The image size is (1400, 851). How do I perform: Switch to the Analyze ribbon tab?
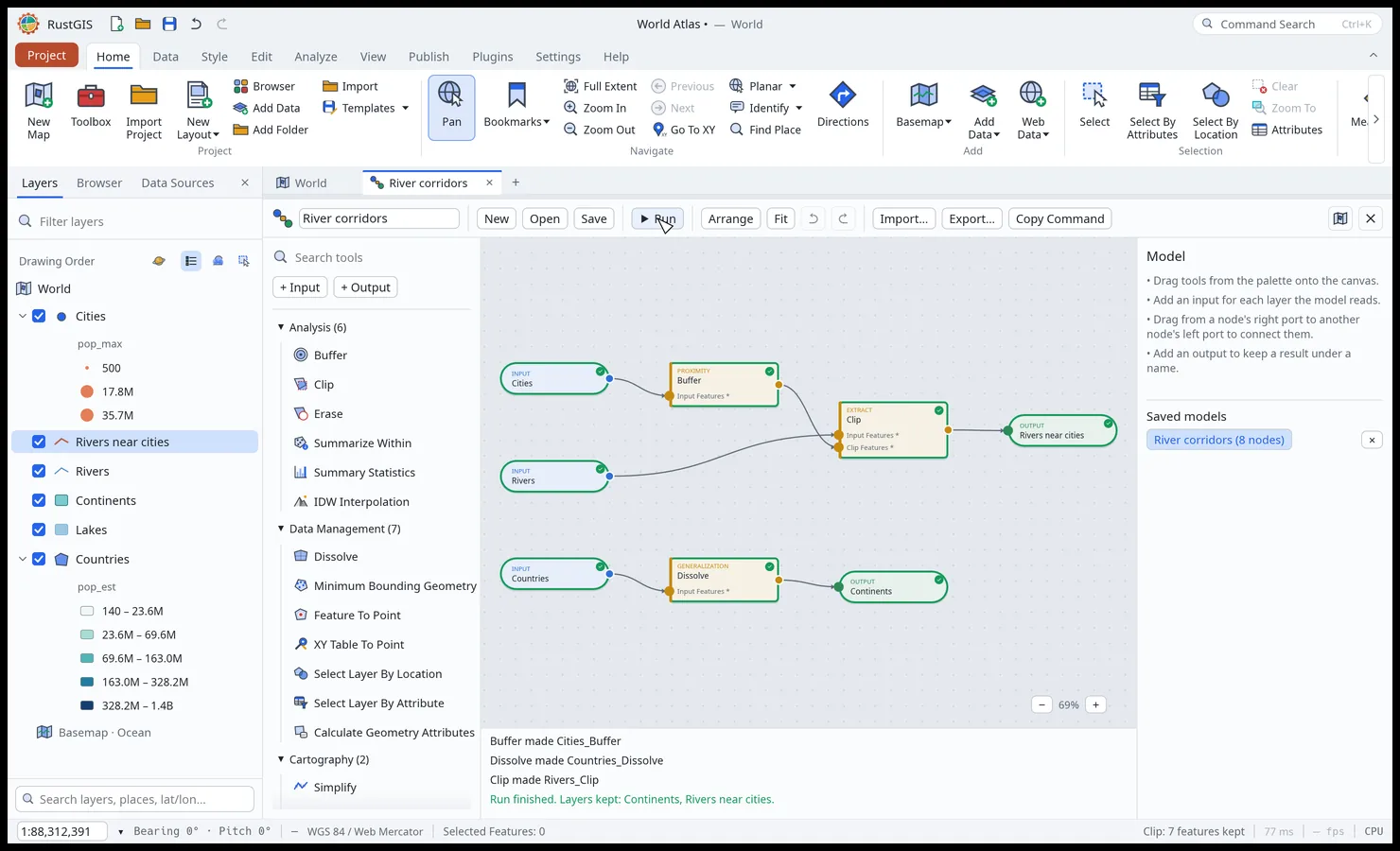click(x=316, y=57)
